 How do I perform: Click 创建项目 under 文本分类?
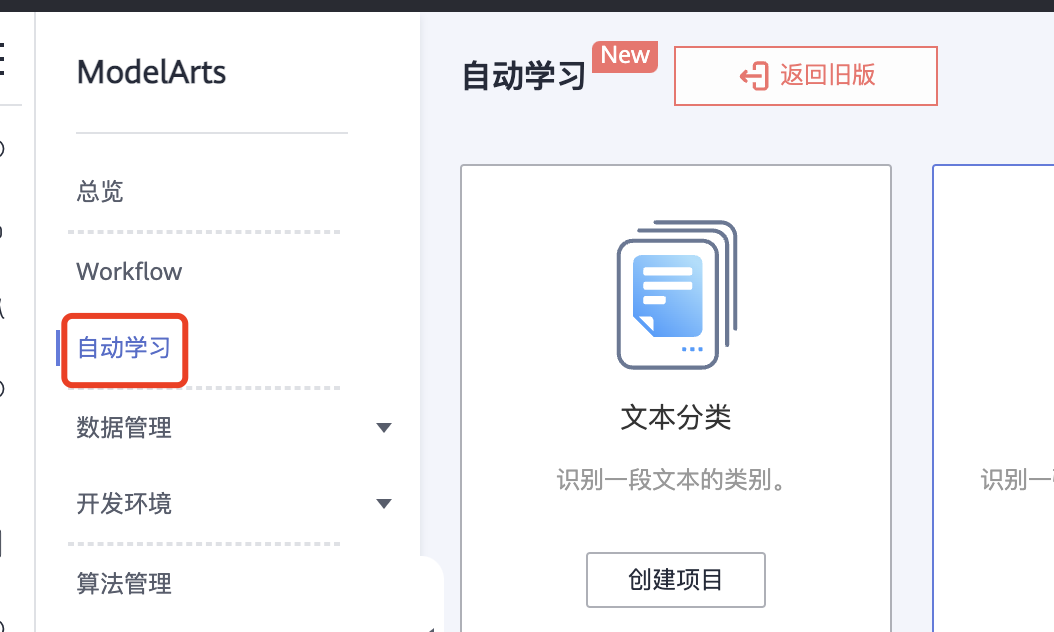676,580
